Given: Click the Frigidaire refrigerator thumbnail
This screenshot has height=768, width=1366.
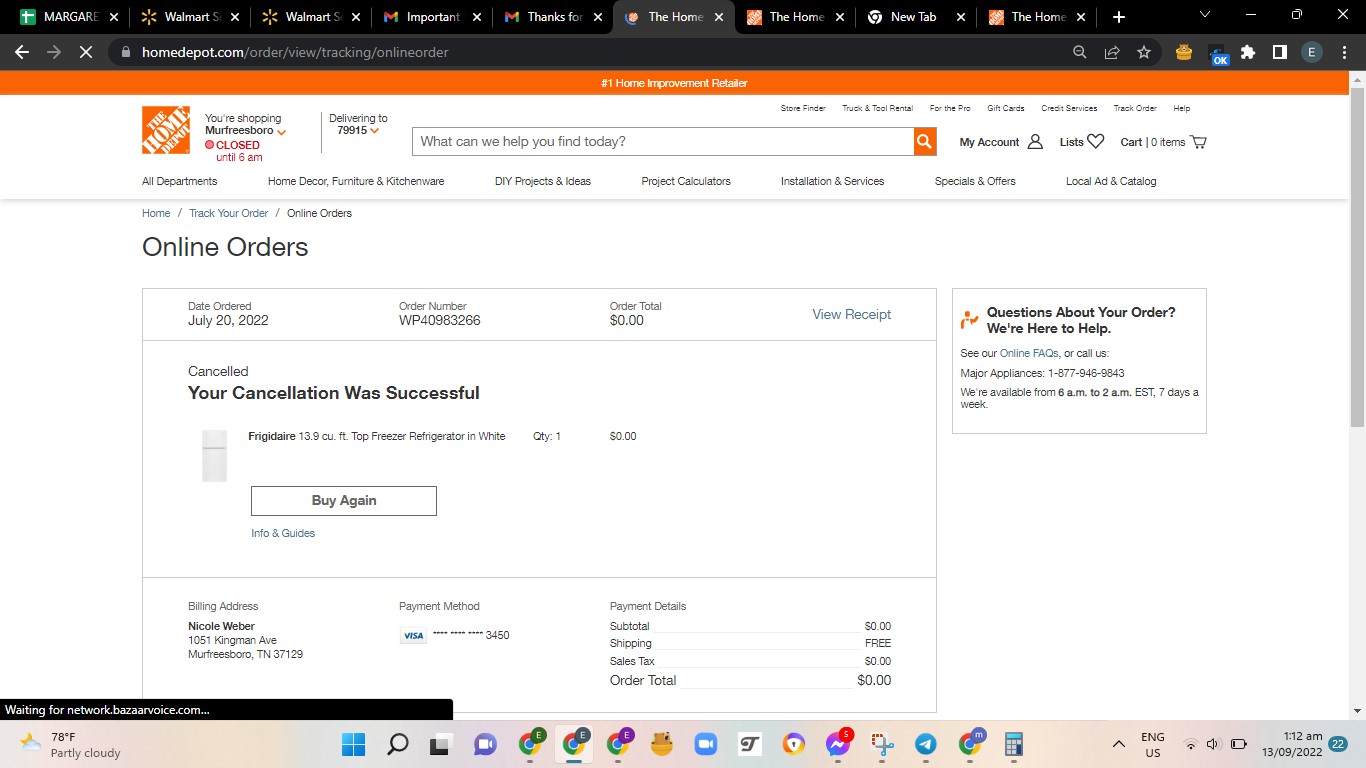Looking at the screenshot, I should 214,456.
